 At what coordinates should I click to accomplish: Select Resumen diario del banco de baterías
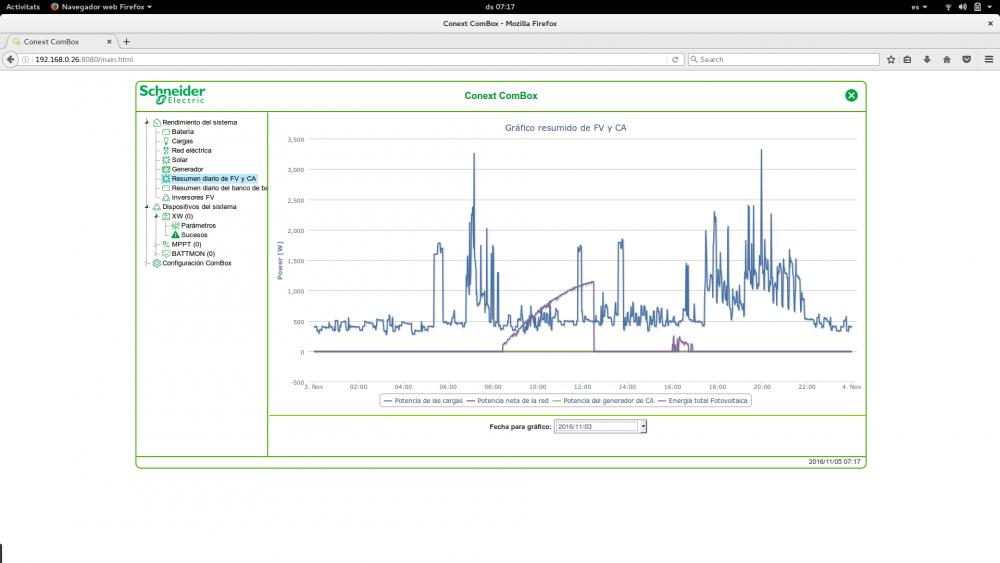click(x=219, y=188)
